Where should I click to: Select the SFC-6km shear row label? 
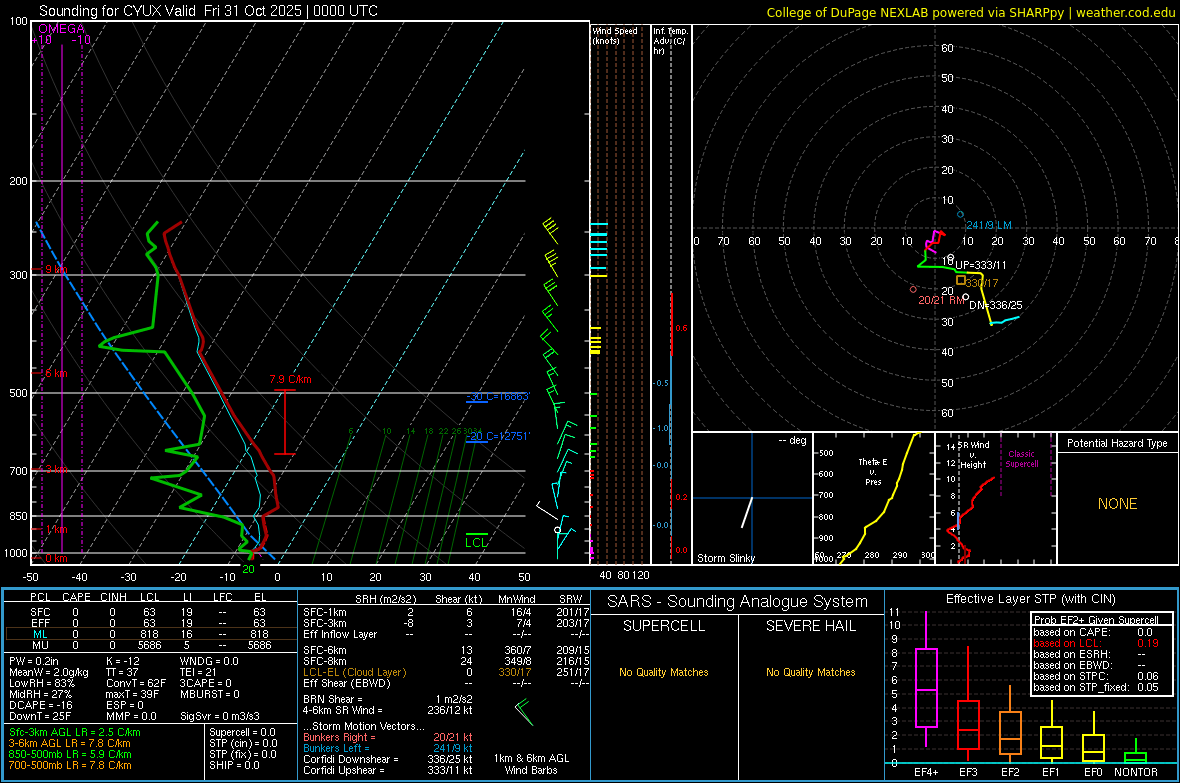click(x=325, y=650)
